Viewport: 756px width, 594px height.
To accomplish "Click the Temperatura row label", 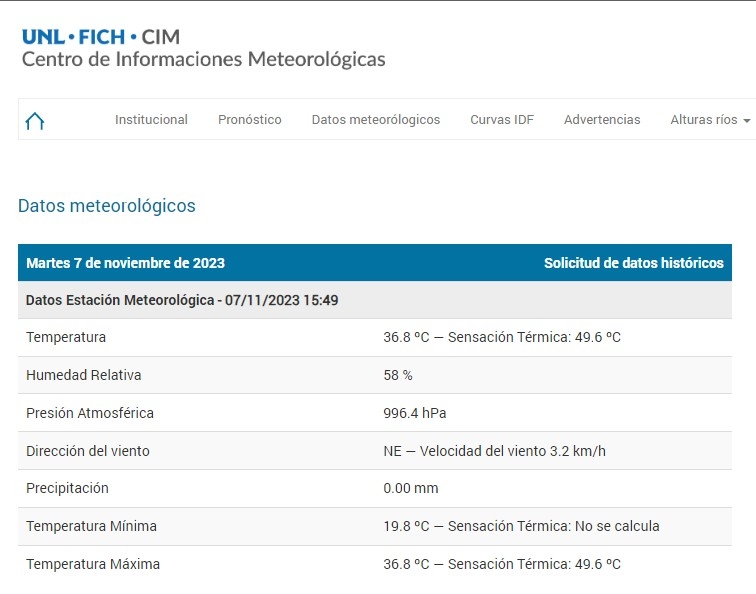I will [66, 338].
